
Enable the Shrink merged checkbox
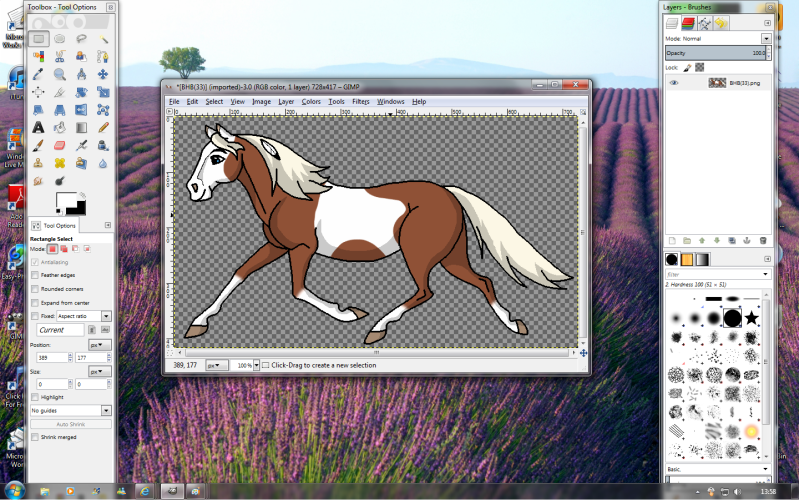[x=35, y=437]
